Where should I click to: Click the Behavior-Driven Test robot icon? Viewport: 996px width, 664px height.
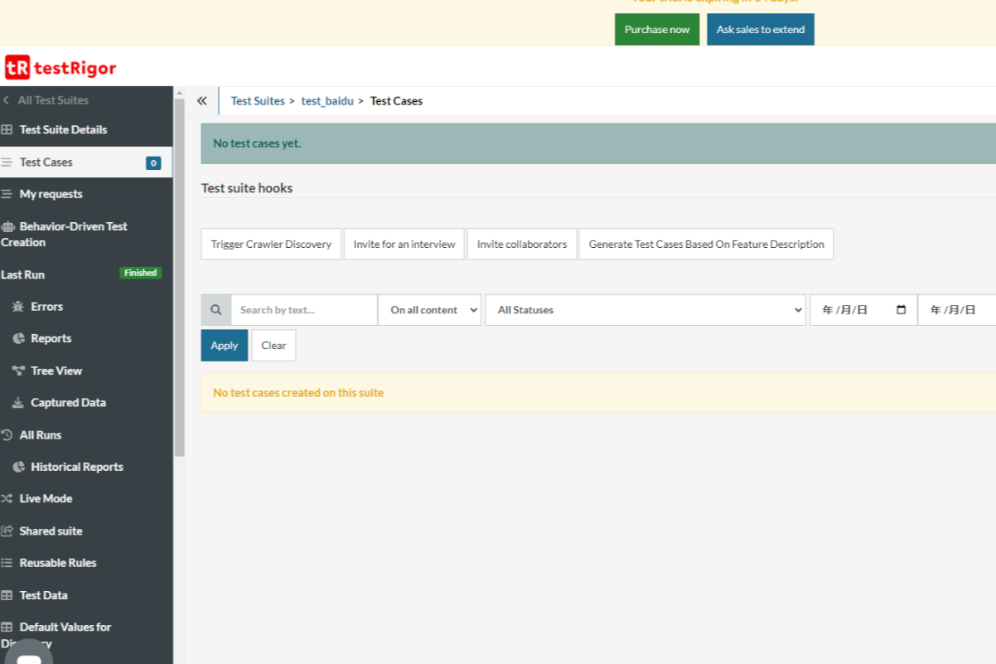[x=8, y=226]
